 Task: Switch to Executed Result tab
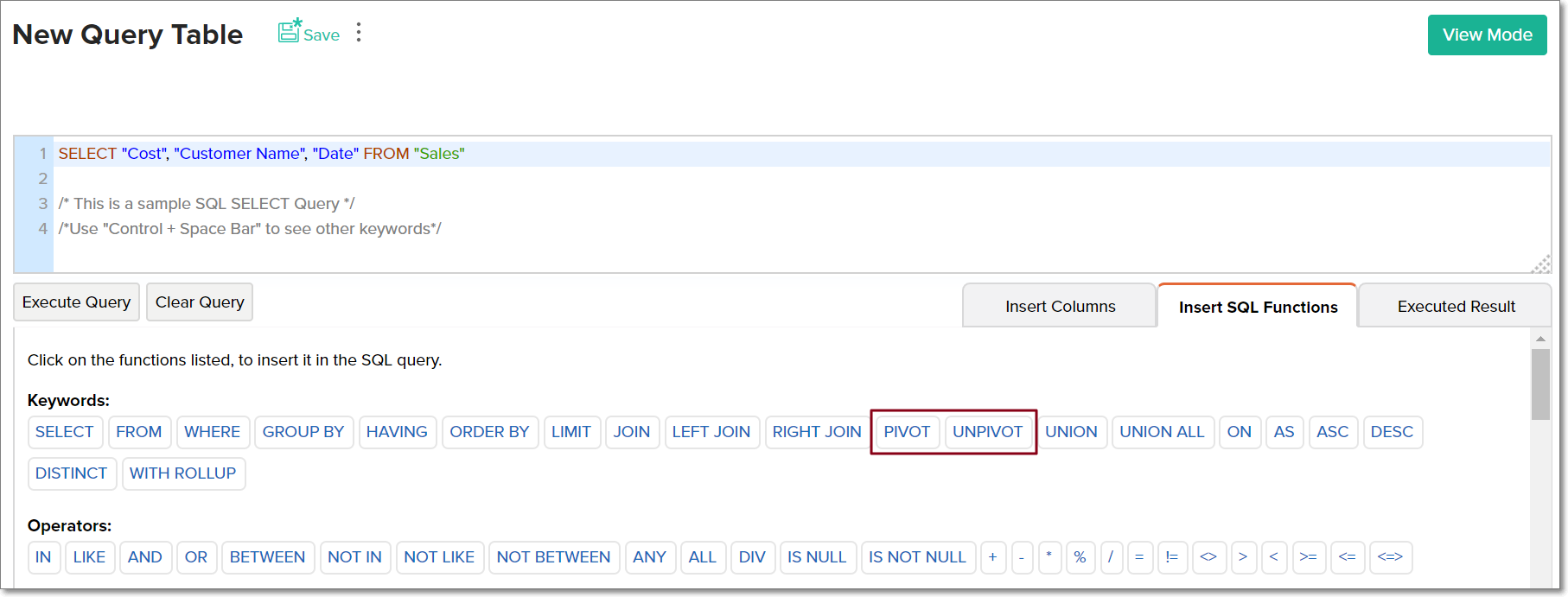tap(1456, 306)
